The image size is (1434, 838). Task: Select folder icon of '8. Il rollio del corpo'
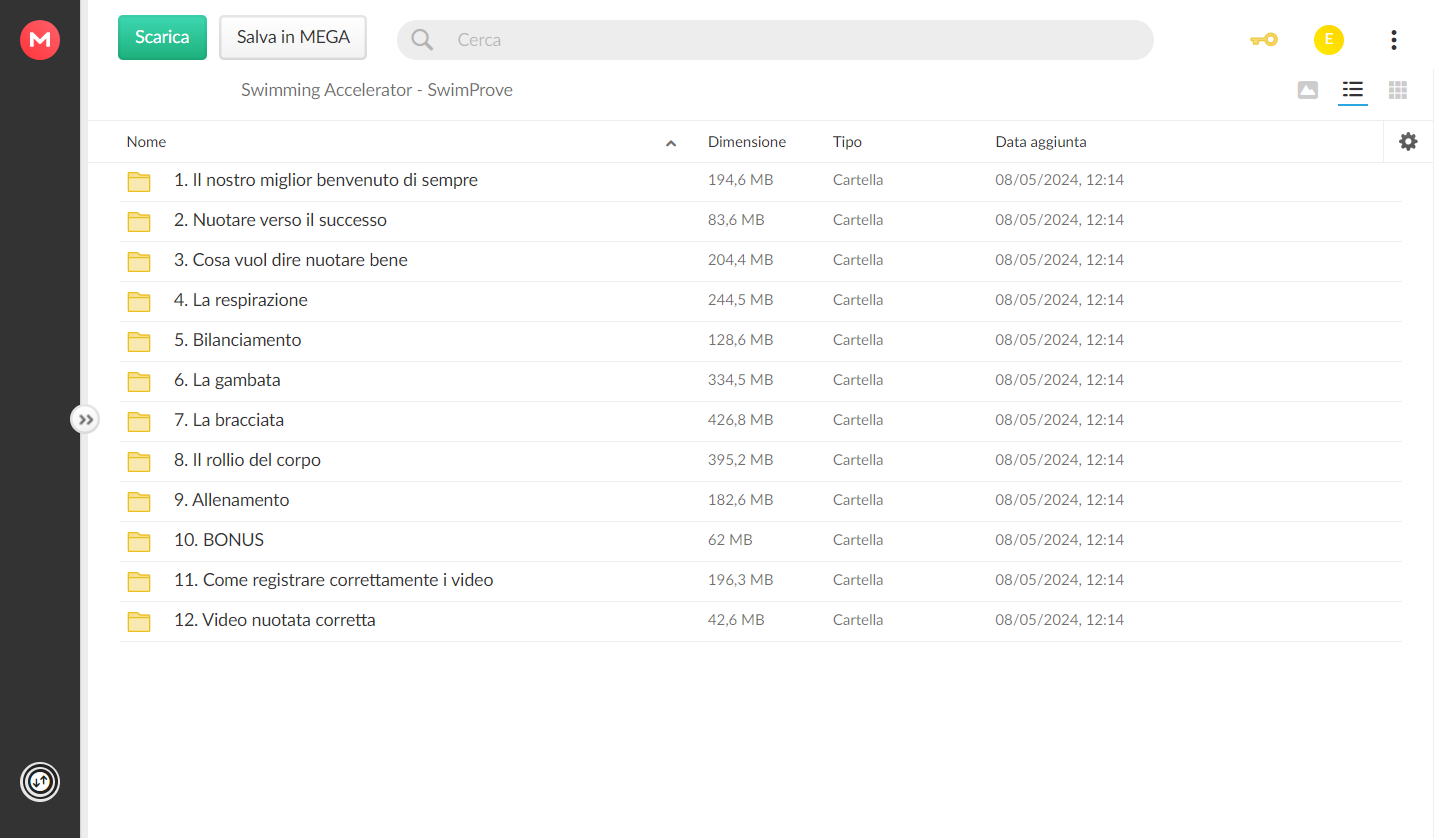point(139,461)
